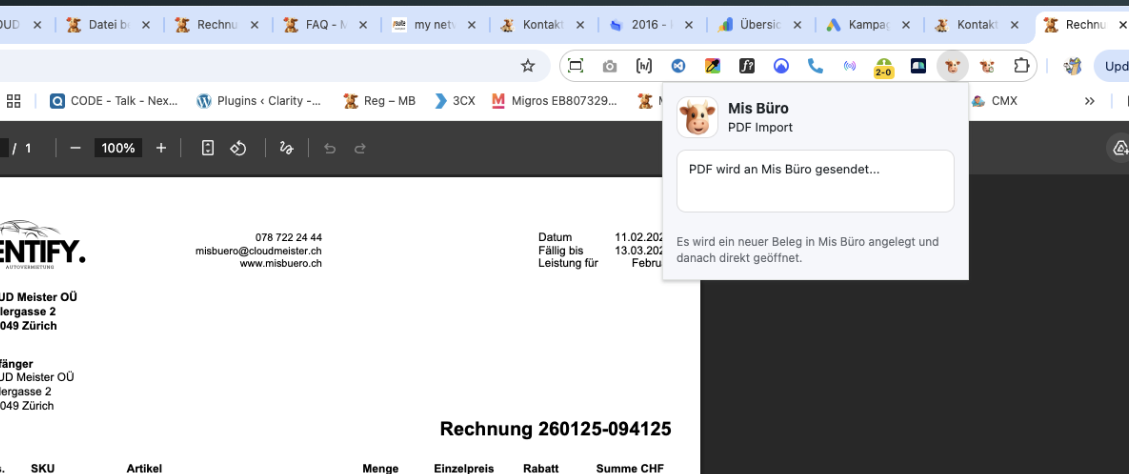The width and height of the screenshot is (1129, 474).
Task: Click the color picker eyedropper extension
Action: (712, 66)
